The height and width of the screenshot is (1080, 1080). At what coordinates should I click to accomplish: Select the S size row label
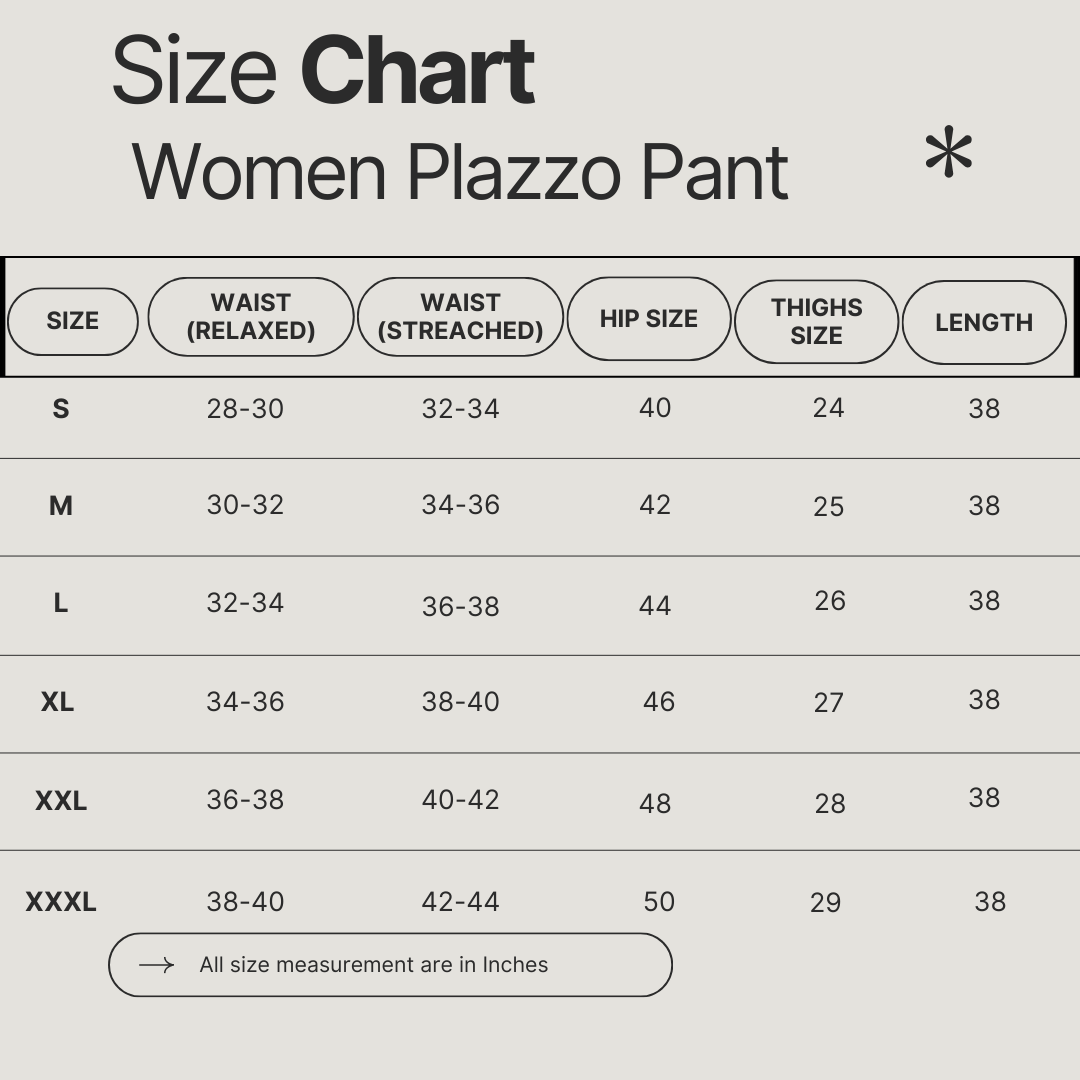click(x=61, y=408)
